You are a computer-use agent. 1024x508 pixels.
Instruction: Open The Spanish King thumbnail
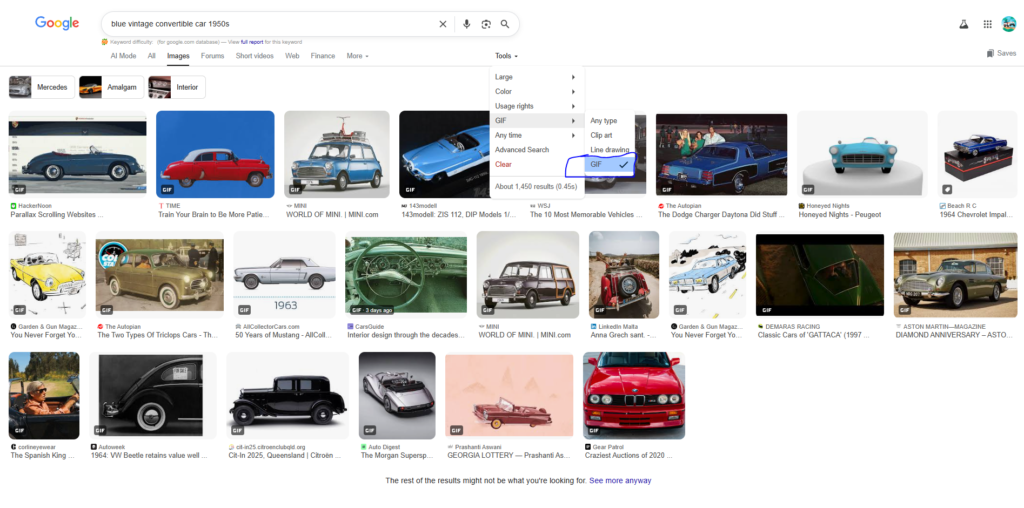click(x=44, y=396)
